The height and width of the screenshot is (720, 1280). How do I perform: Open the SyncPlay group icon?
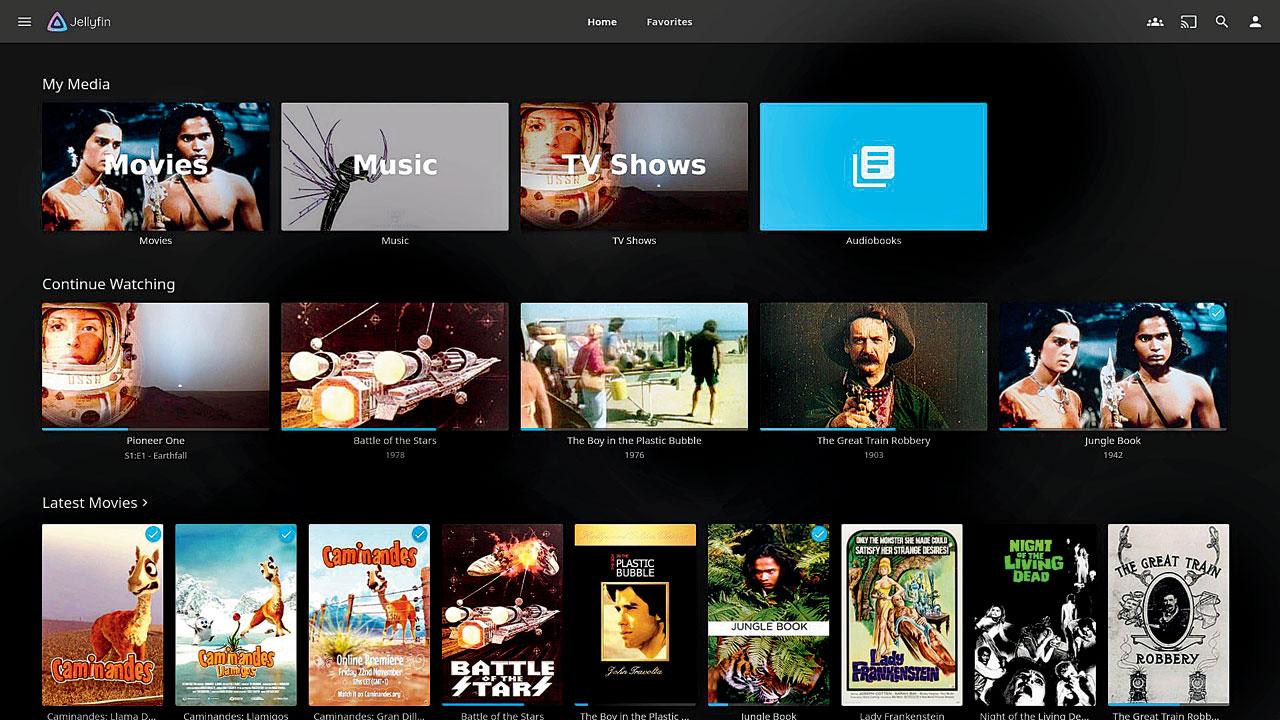tap(1155, 22)
